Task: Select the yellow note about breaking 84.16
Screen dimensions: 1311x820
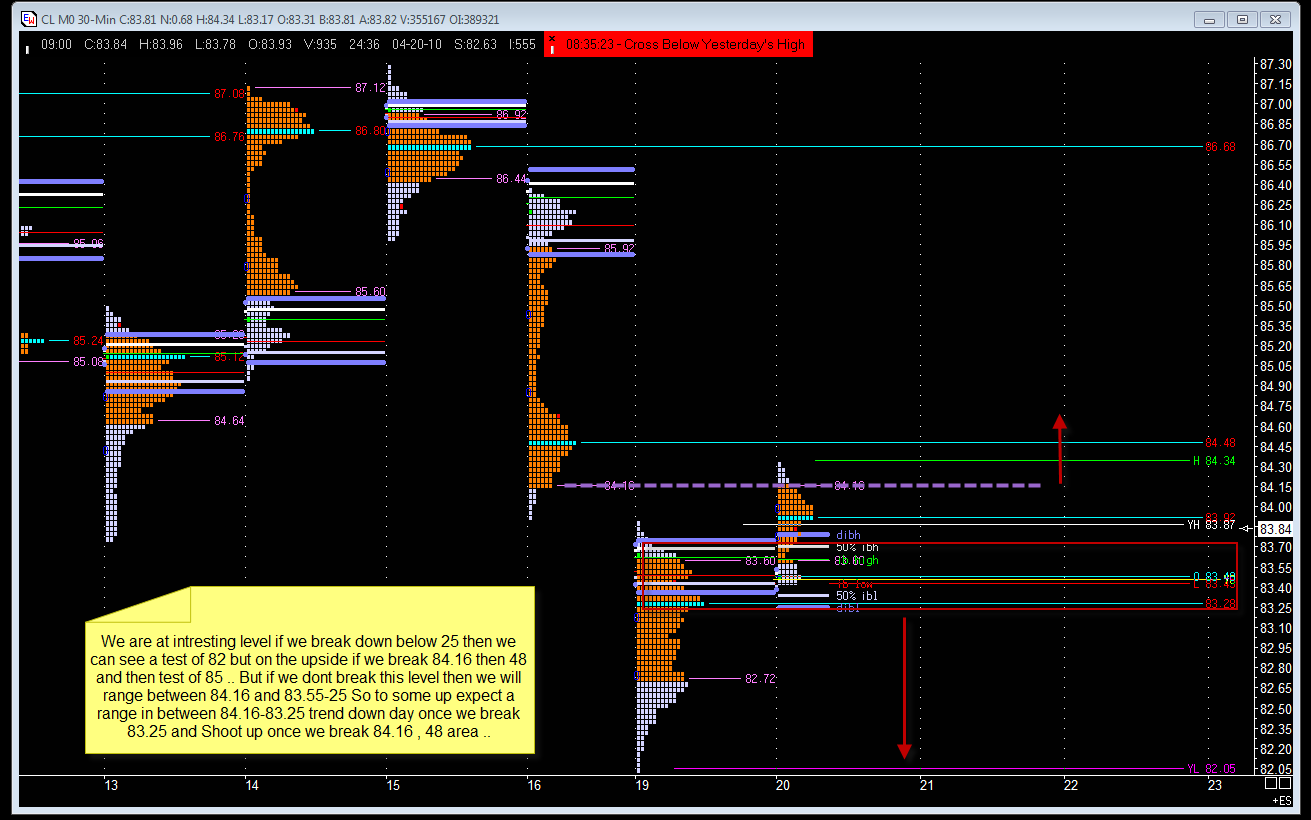Action: 310,670
